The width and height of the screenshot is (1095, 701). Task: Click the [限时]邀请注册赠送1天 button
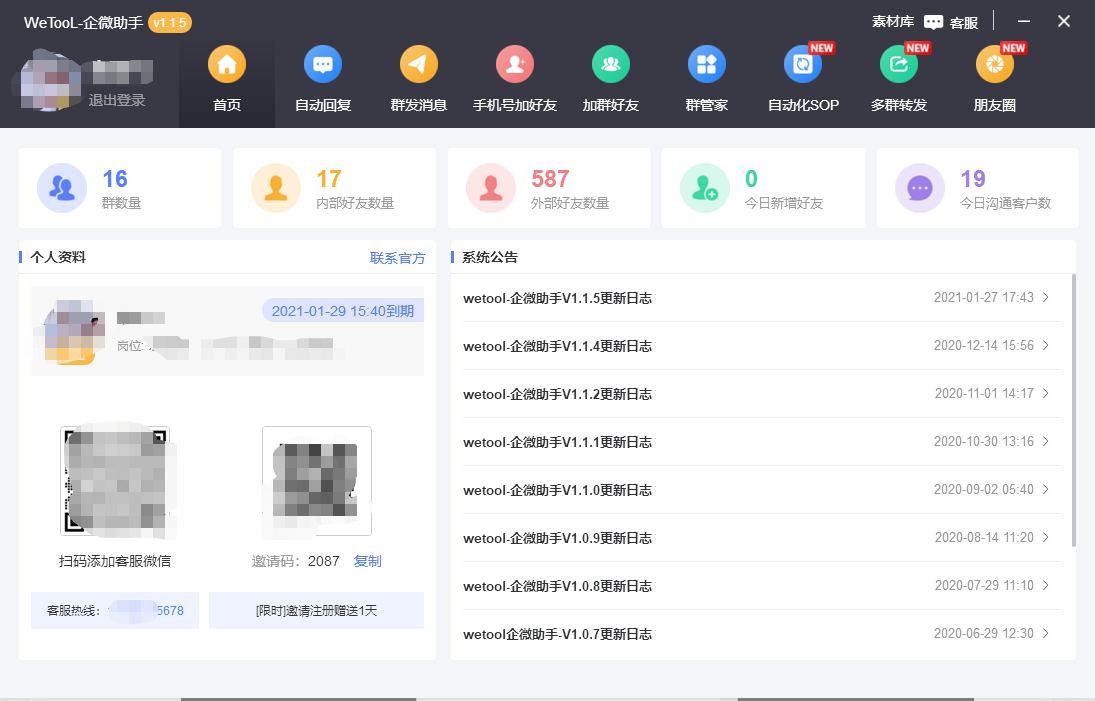point(316,610)
